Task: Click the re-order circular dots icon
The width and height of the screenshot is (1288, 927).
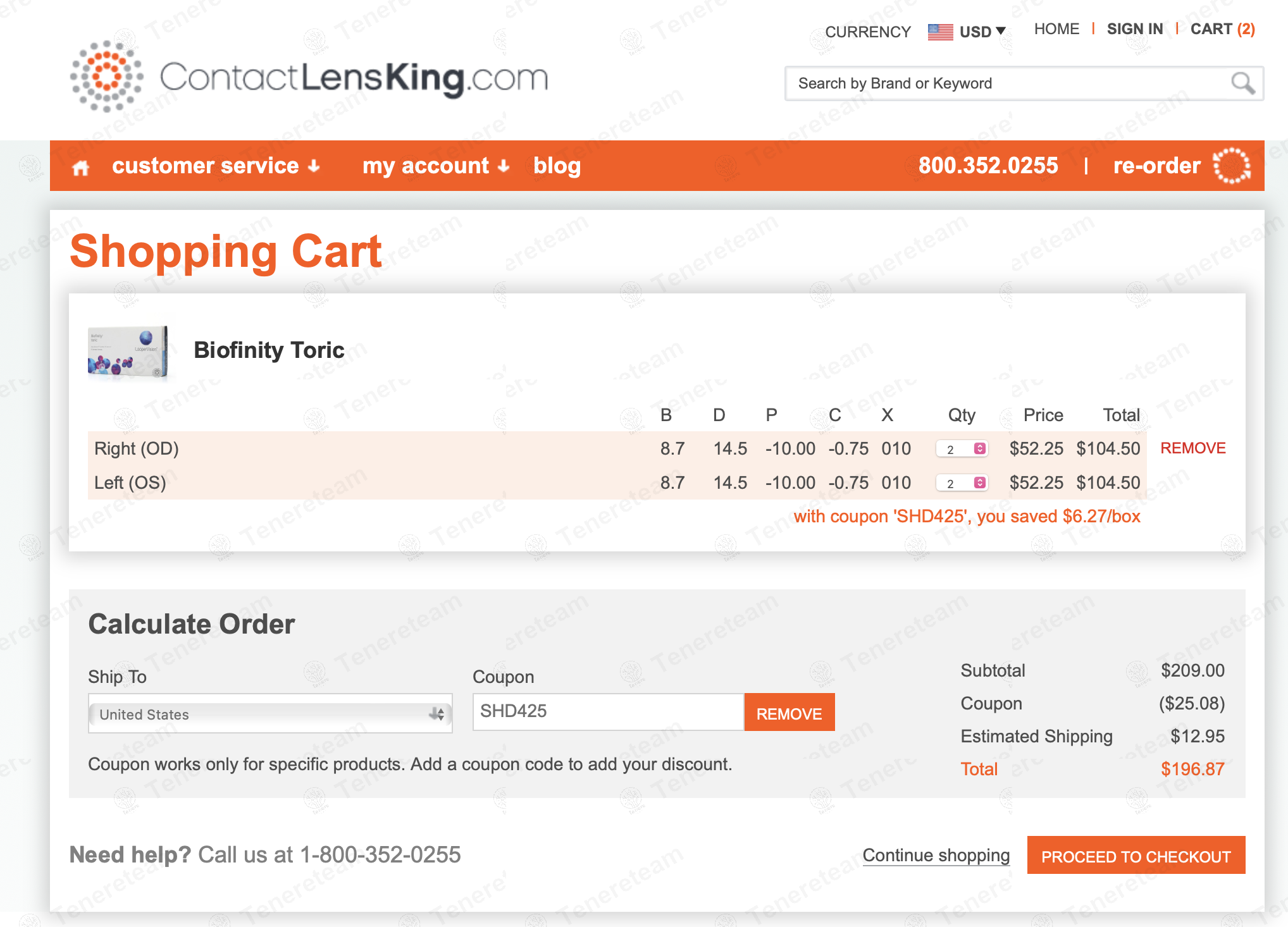Action: point(1231,166)
